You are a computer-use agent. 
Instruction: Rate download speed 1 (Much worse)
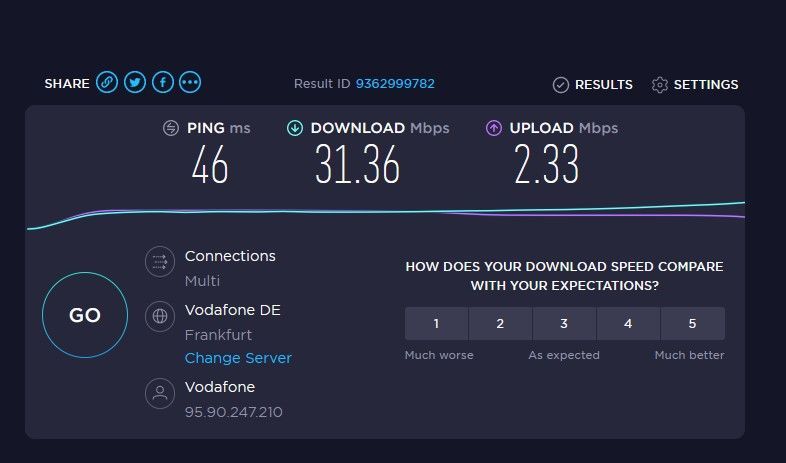[436, 324]
